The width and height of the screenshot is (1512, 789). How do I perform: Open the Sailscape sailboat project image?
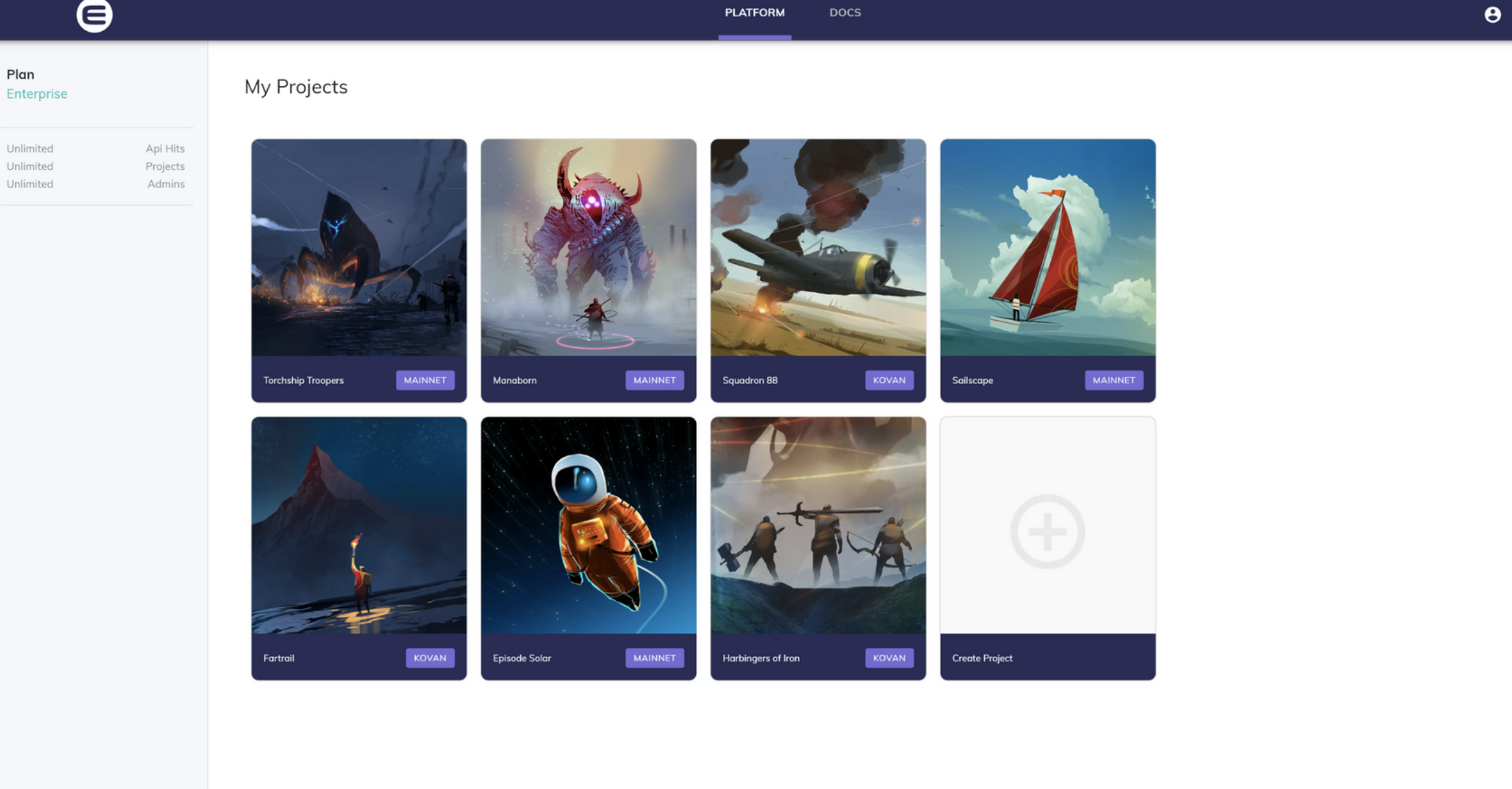coord(1048,248)
